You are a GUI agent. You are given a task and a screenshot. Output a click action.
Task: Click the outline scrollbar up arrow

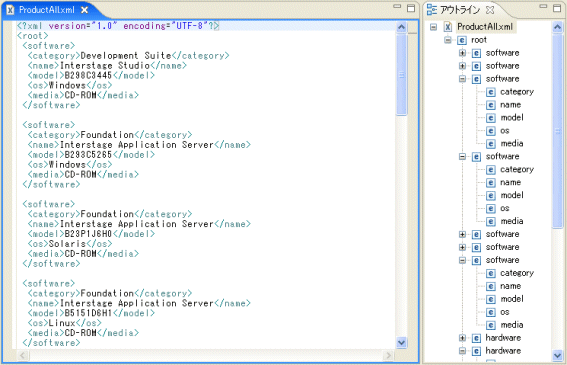point(557,27)
